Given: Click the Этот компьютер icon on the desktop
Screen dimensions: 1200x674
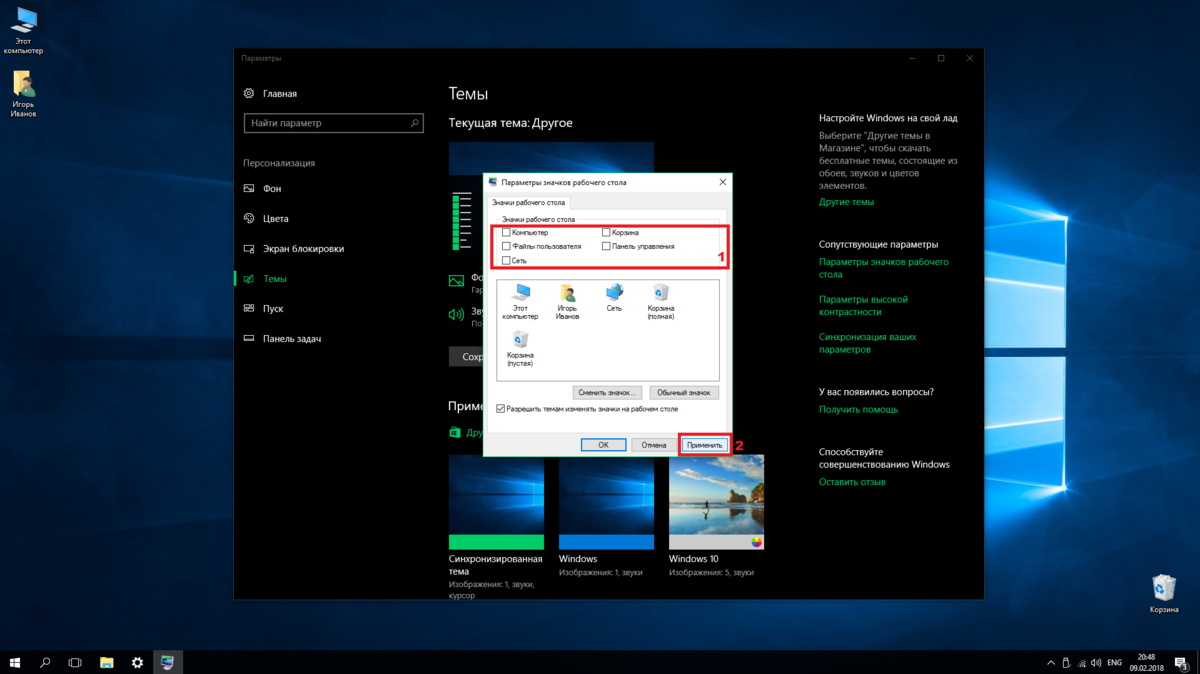Looking at the screenshot, I should [x=23, y=30].
